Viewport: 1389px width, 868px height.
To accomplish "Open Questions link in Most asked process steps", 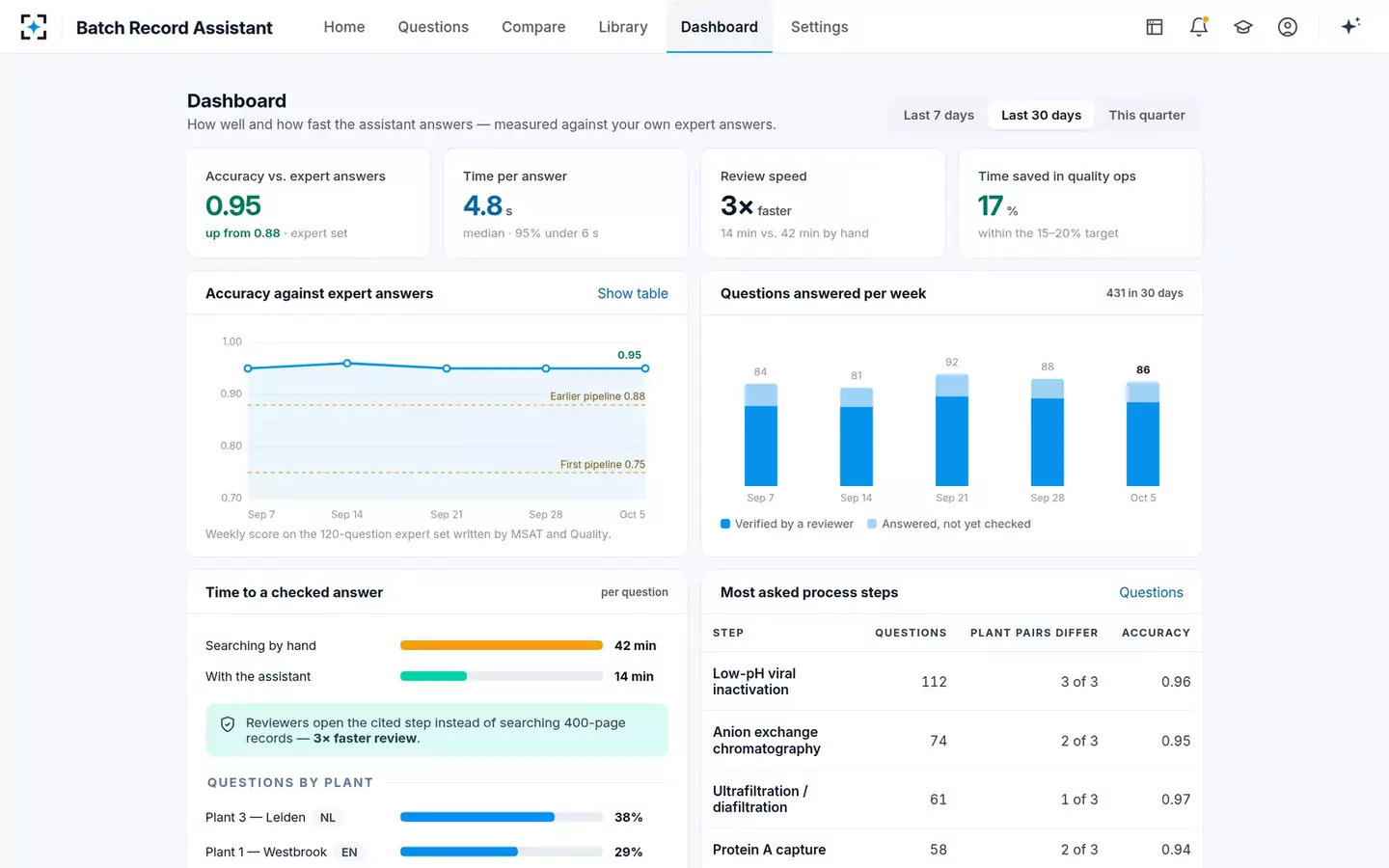I will tap(1151, 592).
